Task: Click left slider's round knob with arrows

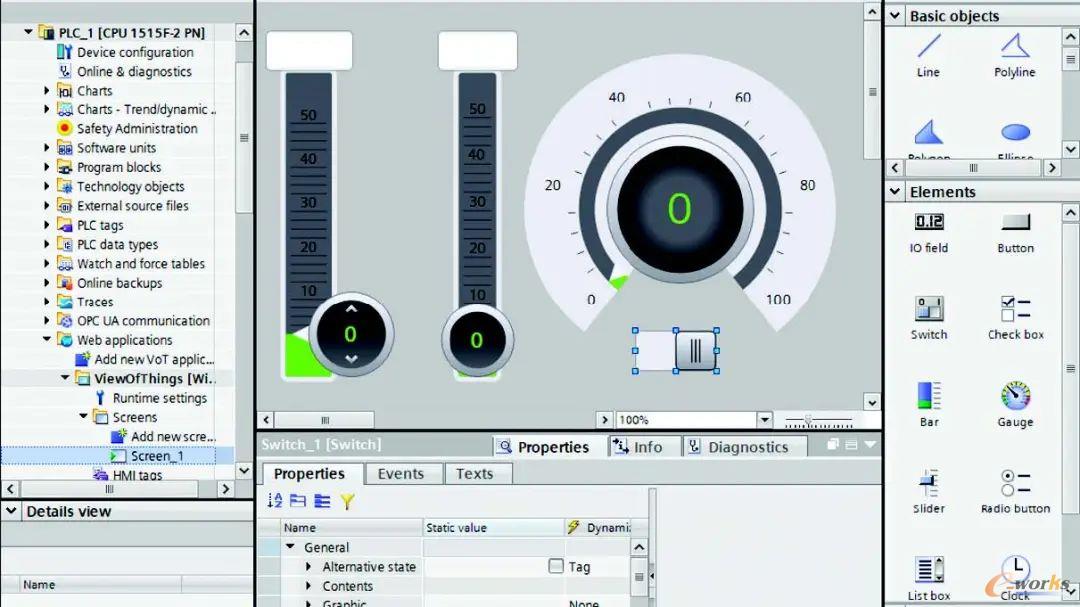Action: tap(351, 334)
